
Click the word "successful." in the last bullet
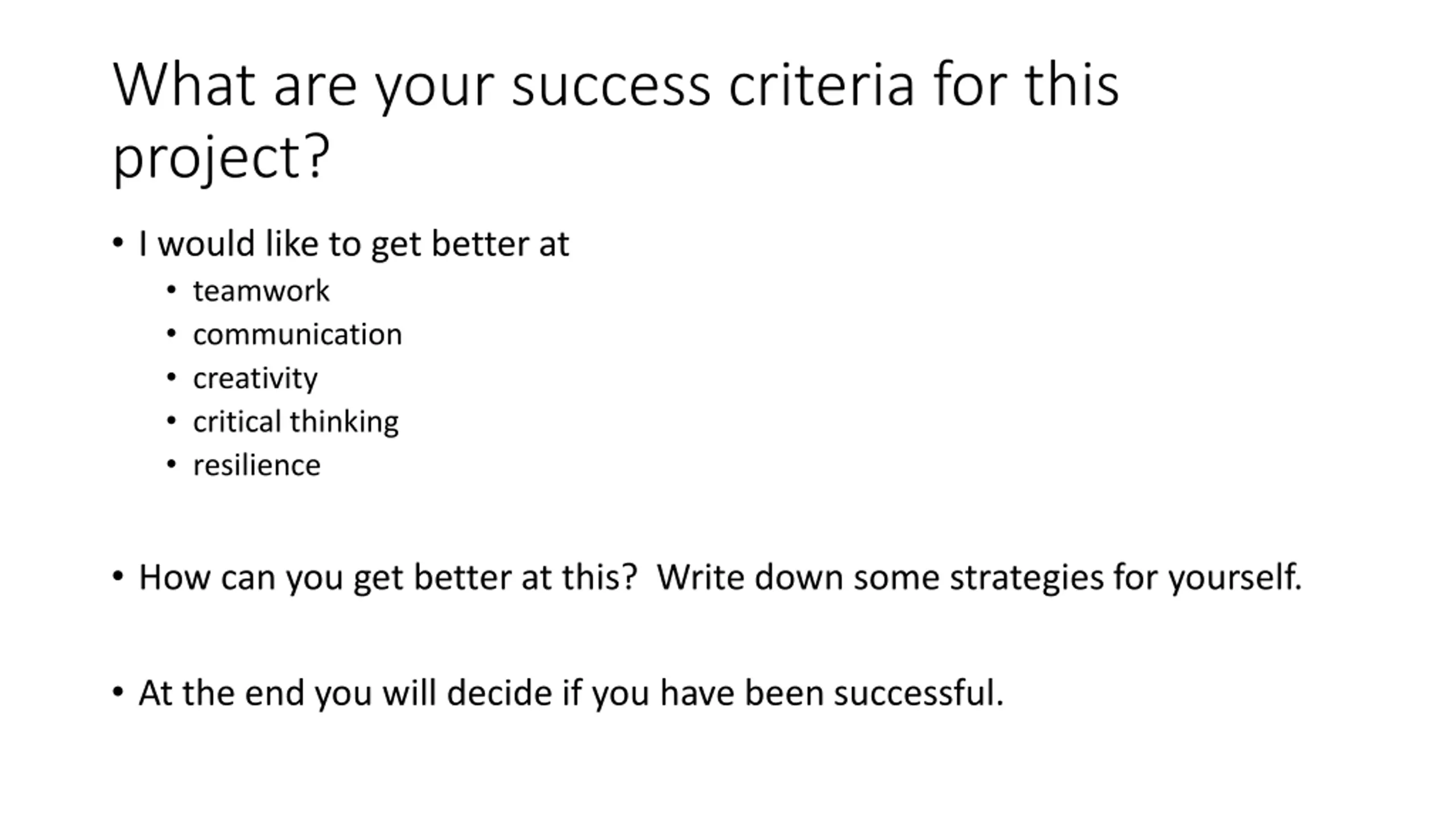click(918, 693)
